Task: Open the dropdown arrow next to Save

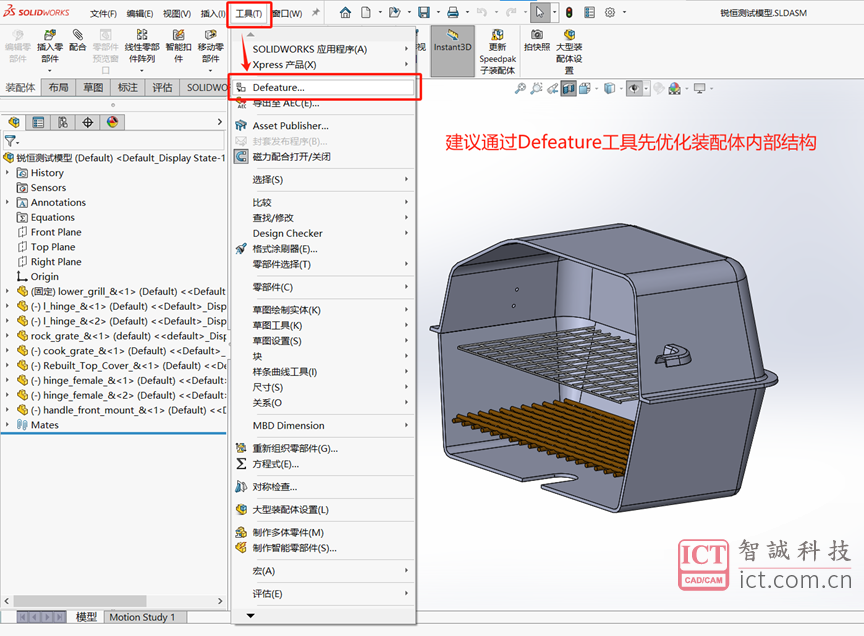Action: [x=438, y=12]
